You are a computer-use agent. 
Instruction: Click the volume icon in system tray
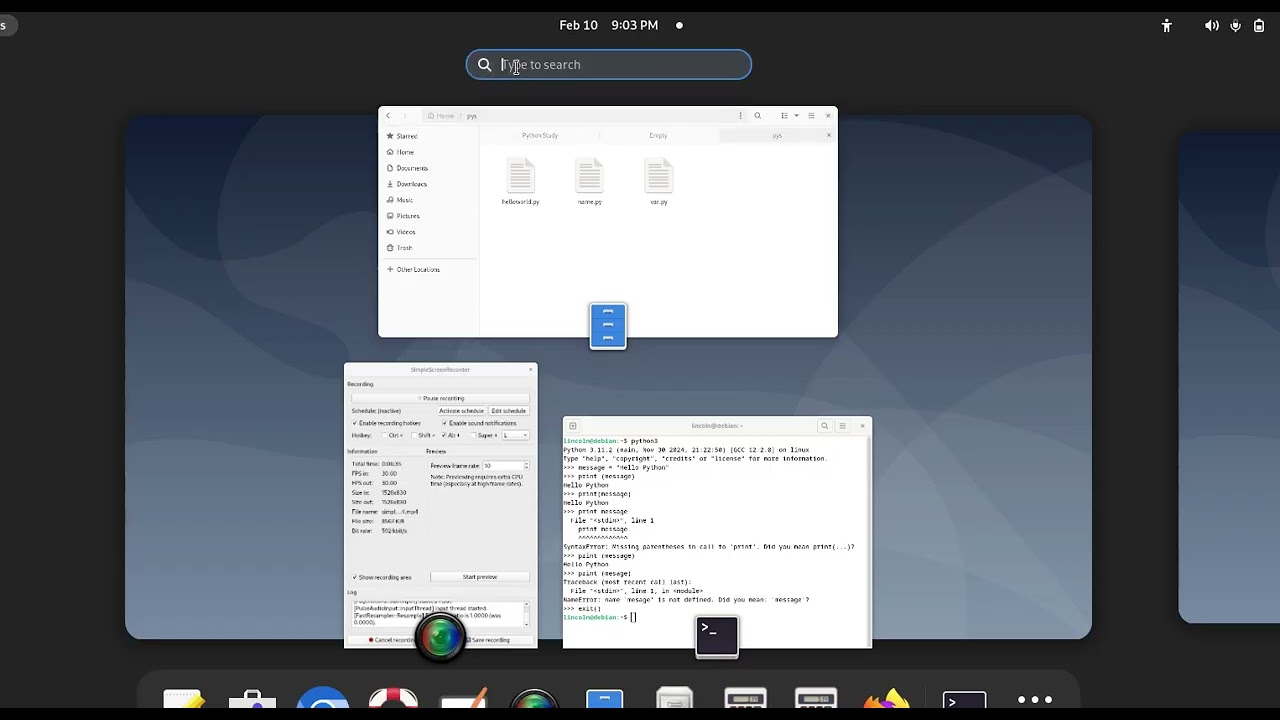(x=1212, y=26)
